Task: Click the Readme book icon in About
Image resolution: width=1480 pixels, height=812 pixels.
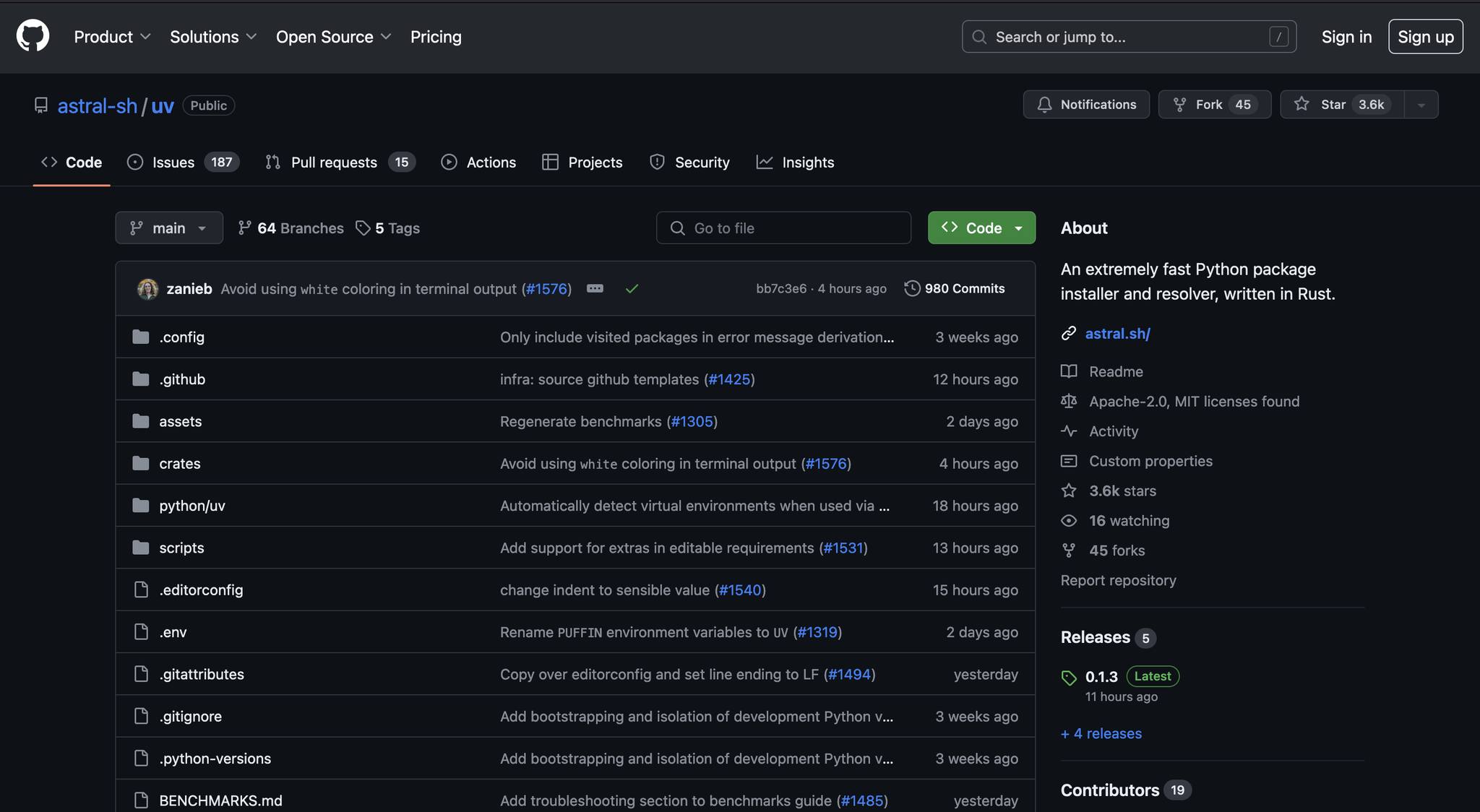Action: 1069,371
